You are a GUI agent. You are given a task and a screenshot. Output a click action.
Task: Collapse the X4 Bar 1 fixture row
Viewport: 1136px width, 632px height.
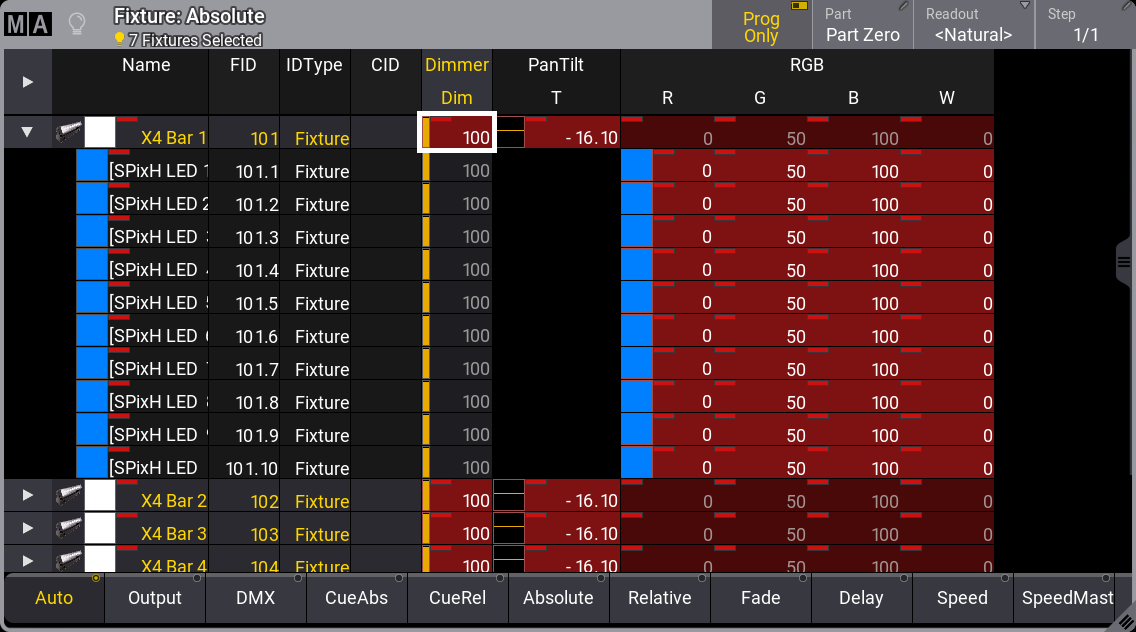[27, 132]
